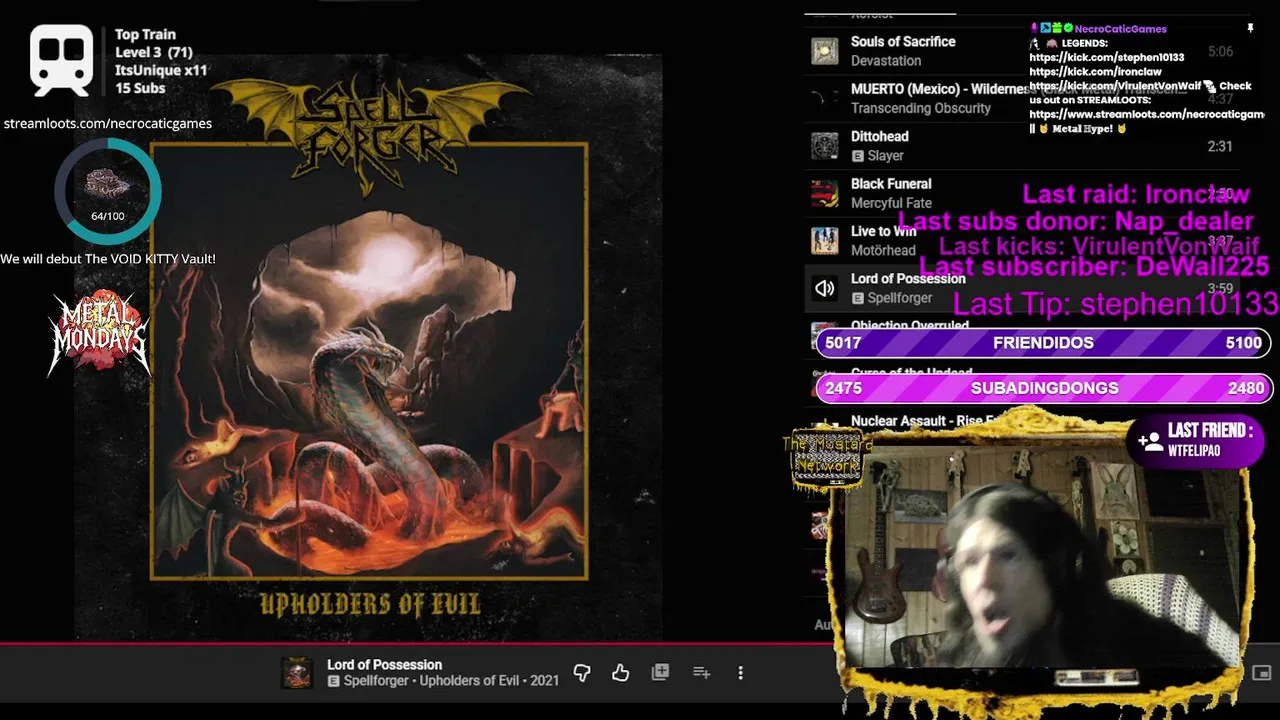Click the Metal Mondays logo
Viewport: 1280px width, 720px height.
click(99, 333)
